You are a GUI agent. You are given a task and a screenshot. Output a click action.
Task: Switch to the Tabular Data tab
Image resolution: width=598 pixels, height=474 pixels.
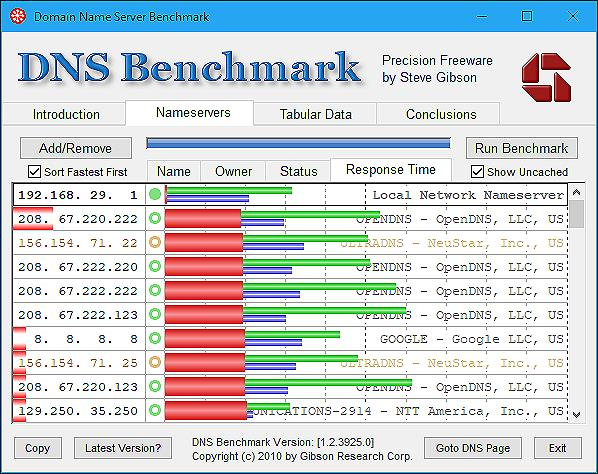pos(315,114)
